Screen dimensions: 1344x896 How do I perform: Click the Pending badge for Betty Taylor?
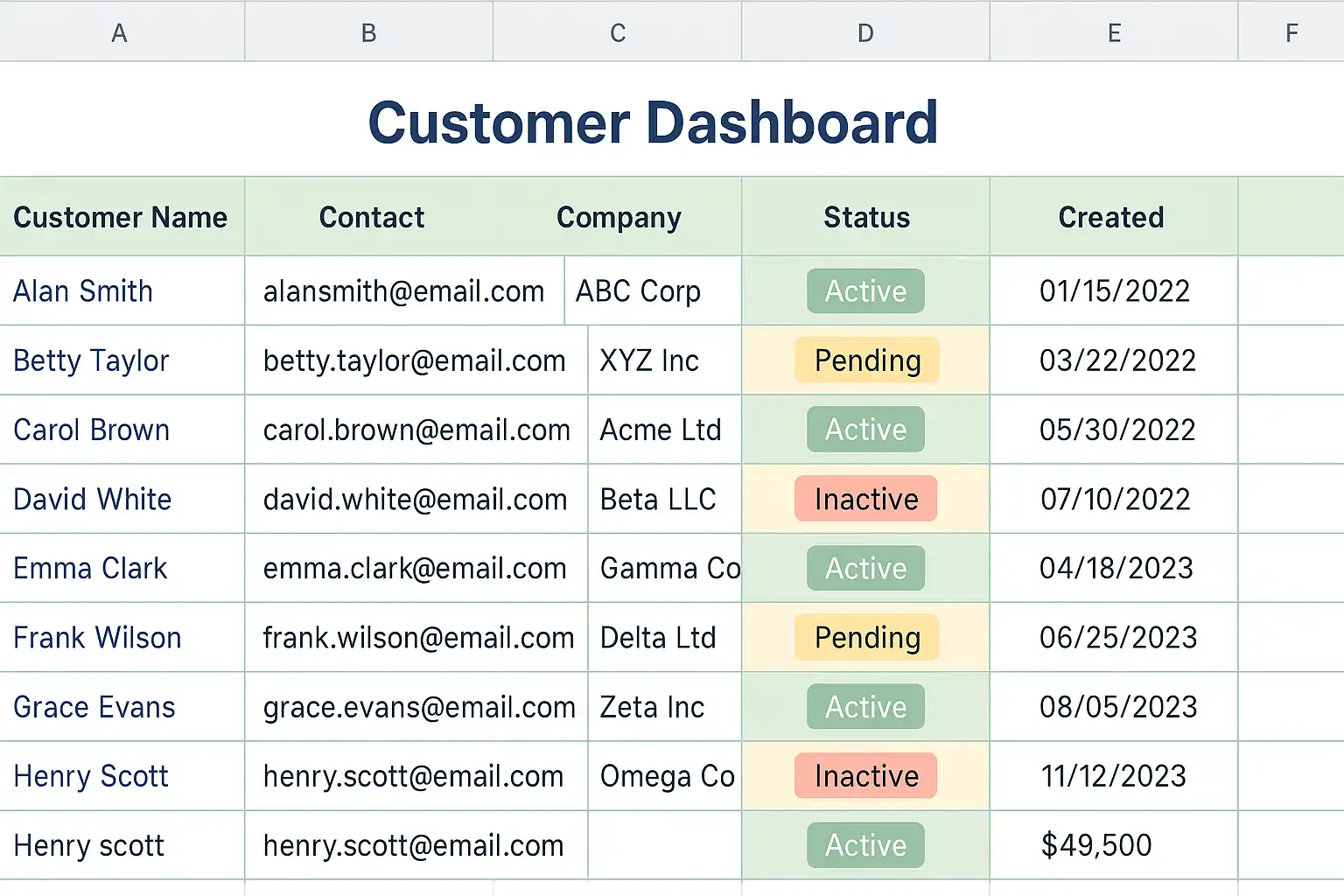(867, 360)
